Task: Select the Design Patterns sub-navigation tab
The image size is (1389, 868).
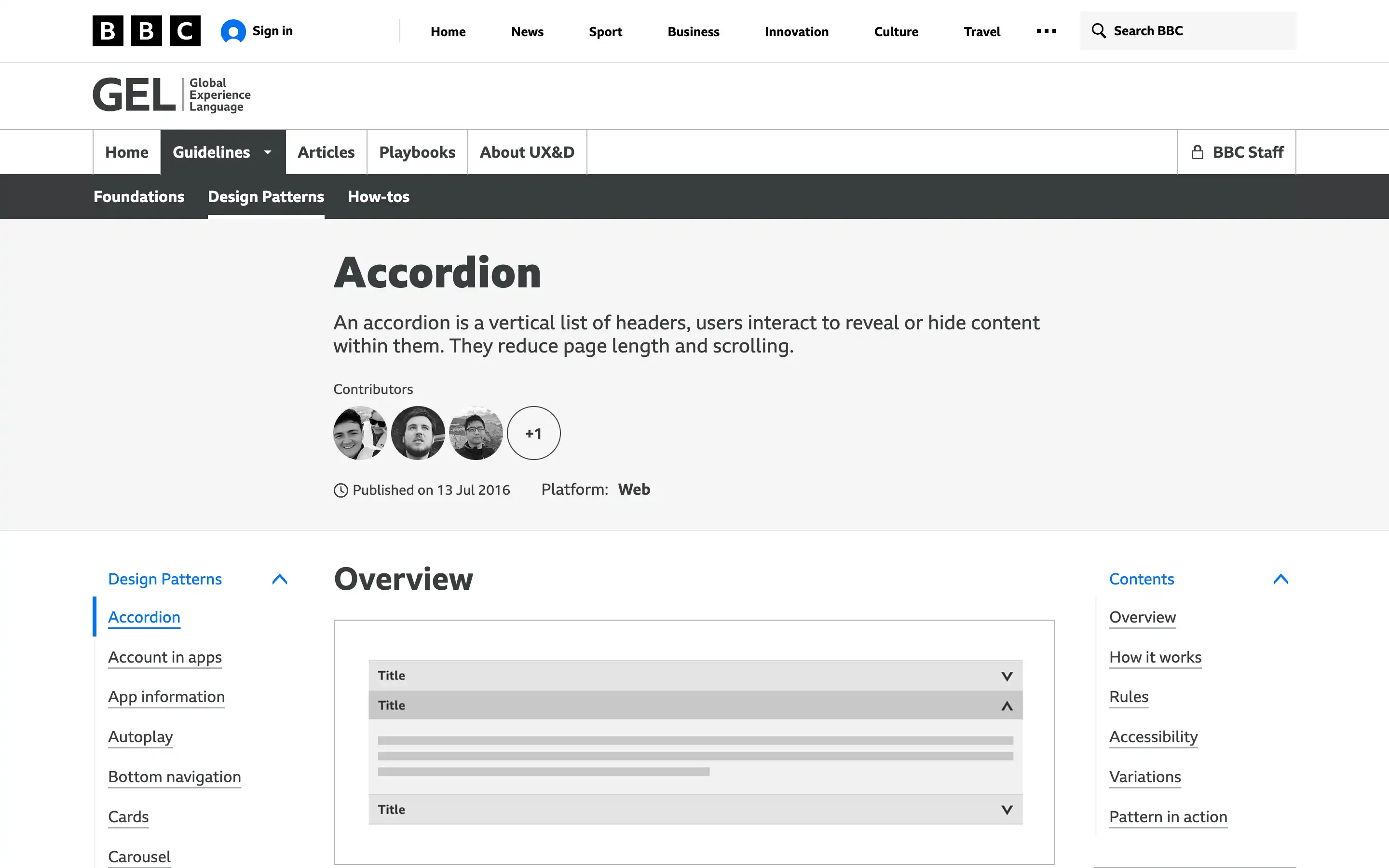Action: coord(266,196)
